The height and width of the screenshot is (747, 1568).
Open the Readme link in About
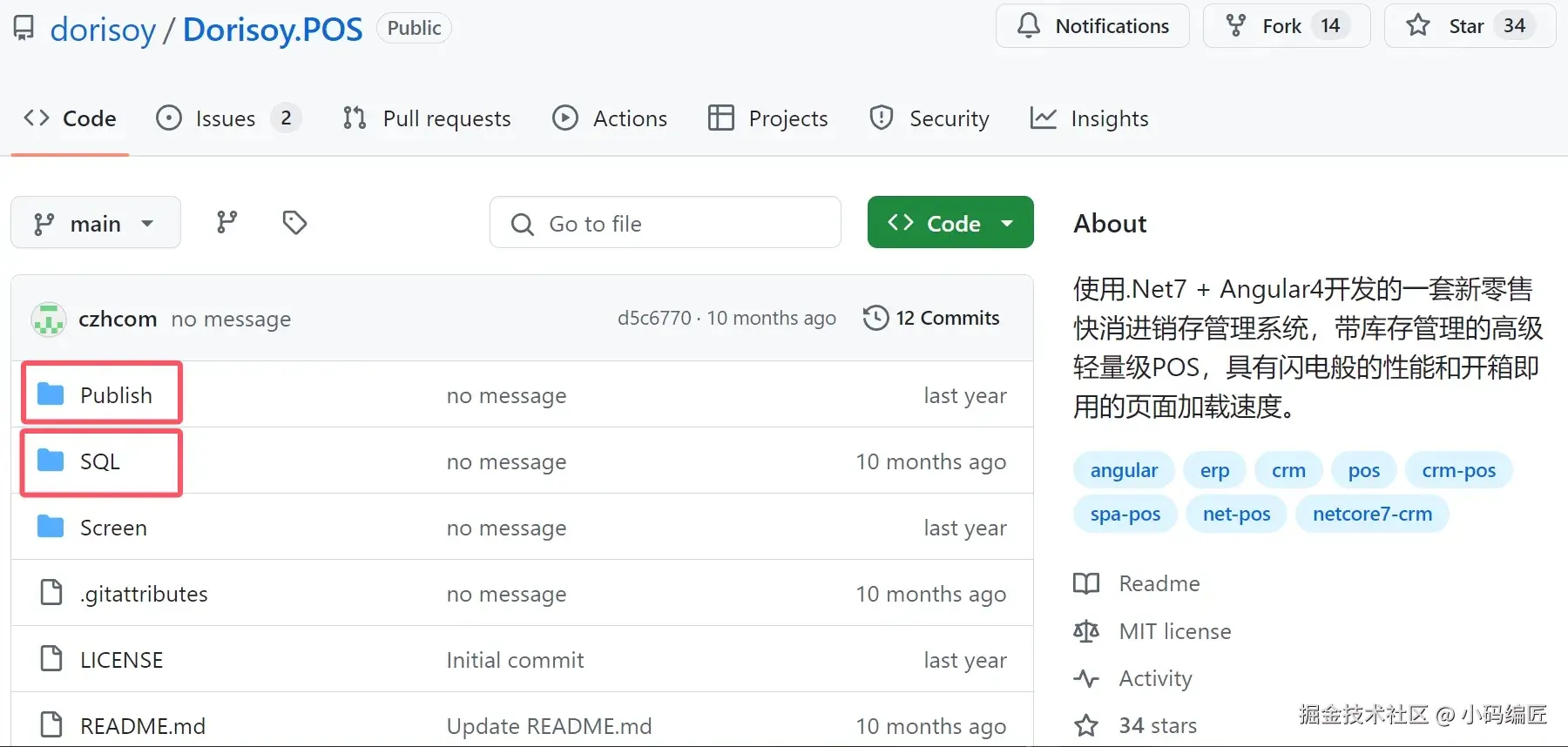[1137, 583]
